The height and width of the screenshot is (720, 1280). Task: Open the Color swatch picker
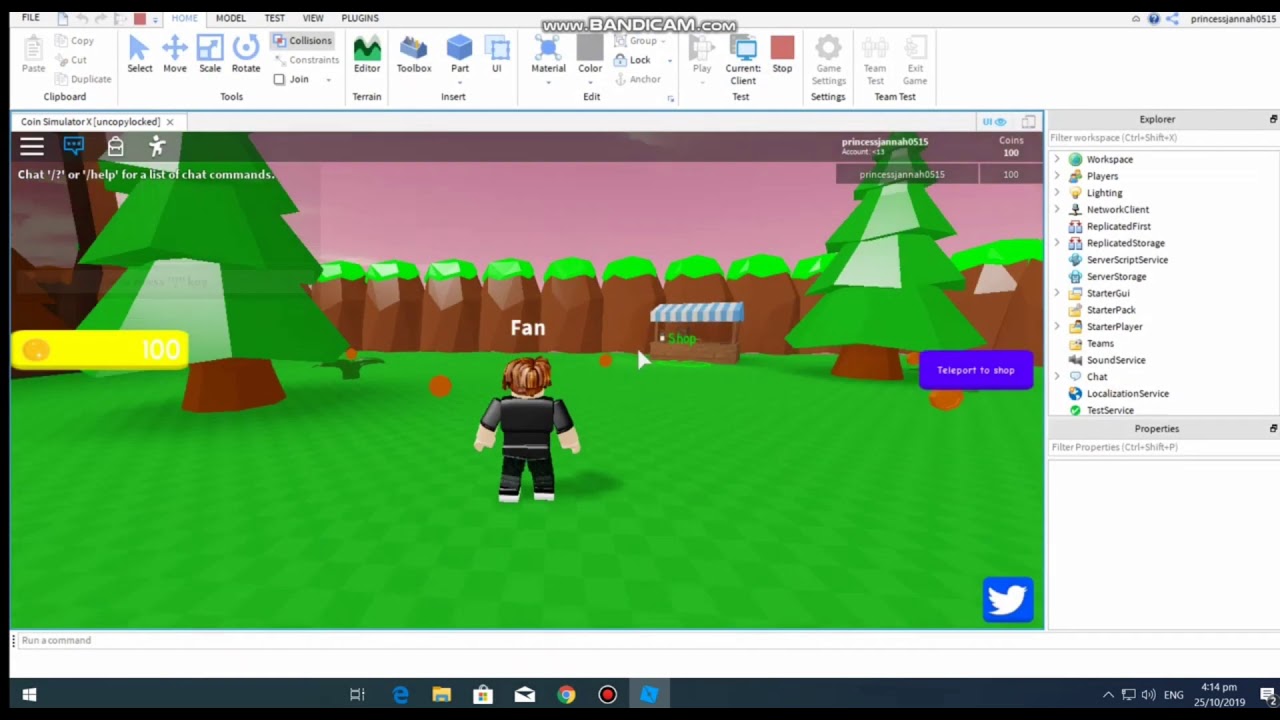coord(590,55)
